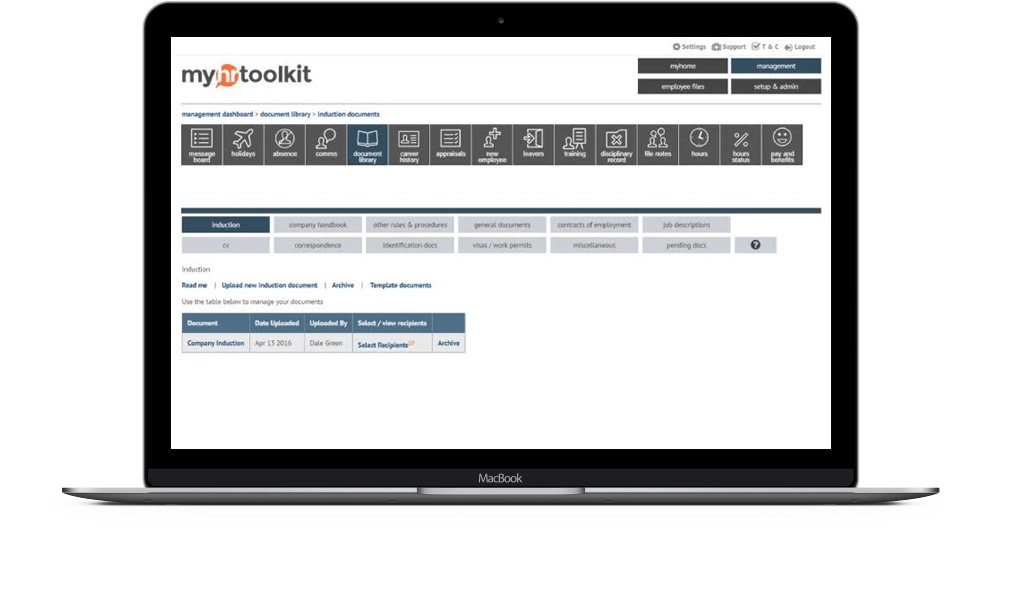Click the pay and benefits smiley icon
This screenshot has width=1010, height=610.
pos(781,143)
